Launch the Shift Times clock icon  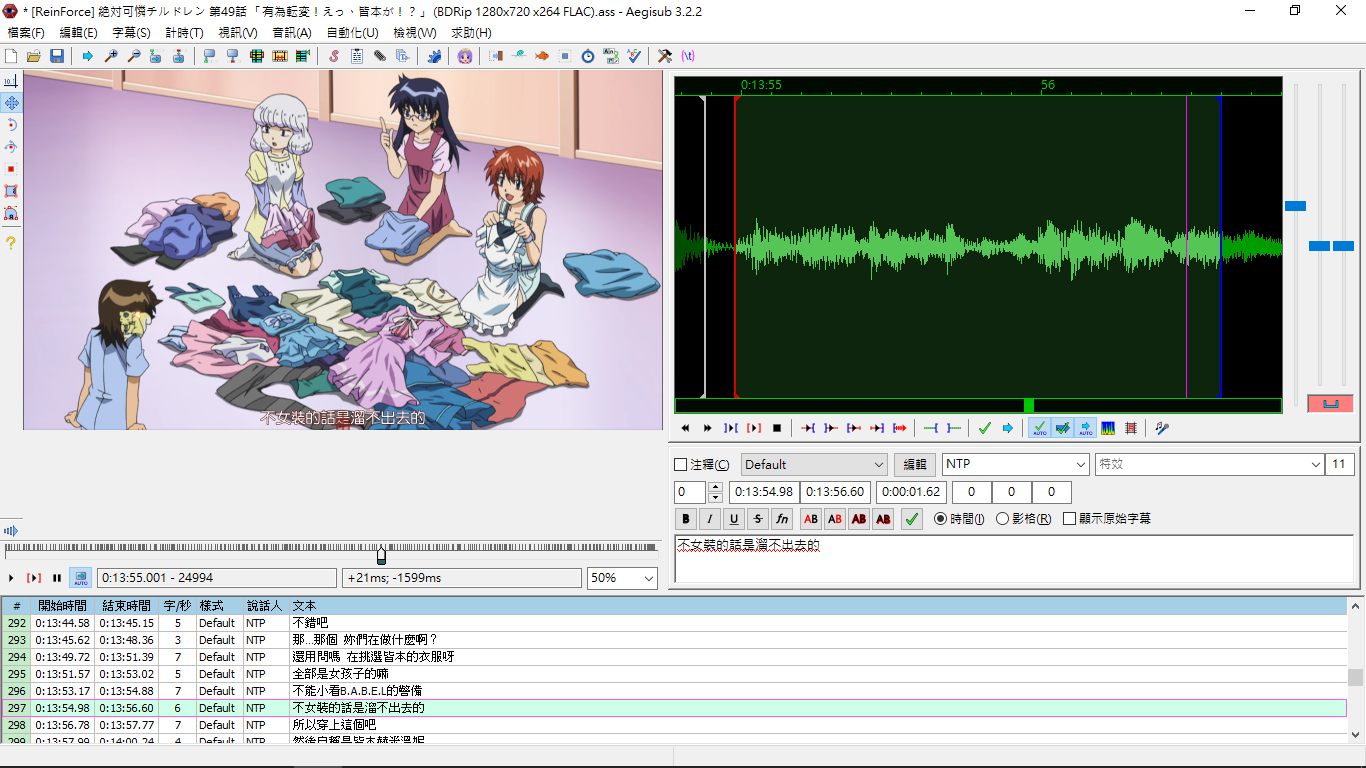[x=588, y=56]
